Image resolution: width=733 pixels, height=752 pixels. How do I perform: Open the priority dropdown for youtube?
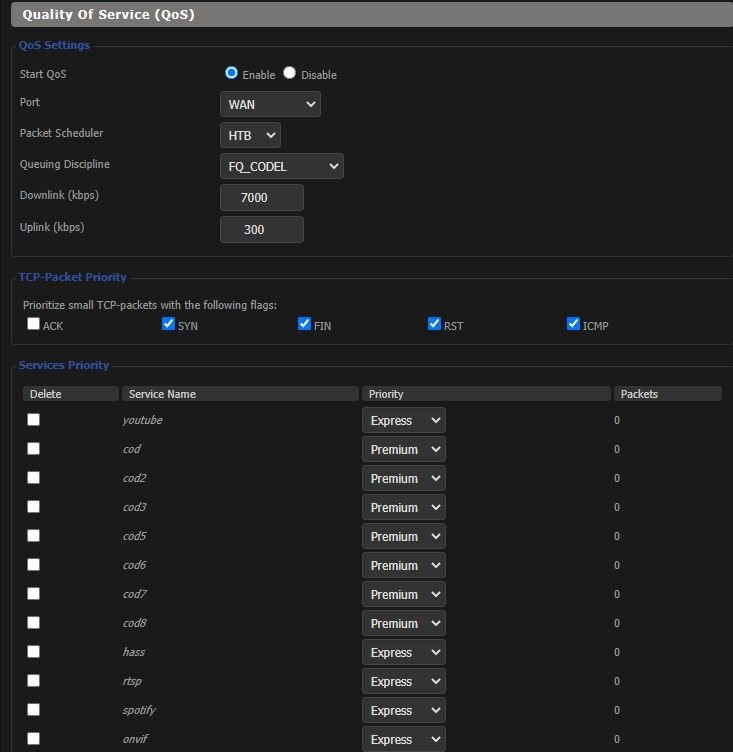click(x=403, y=421)
